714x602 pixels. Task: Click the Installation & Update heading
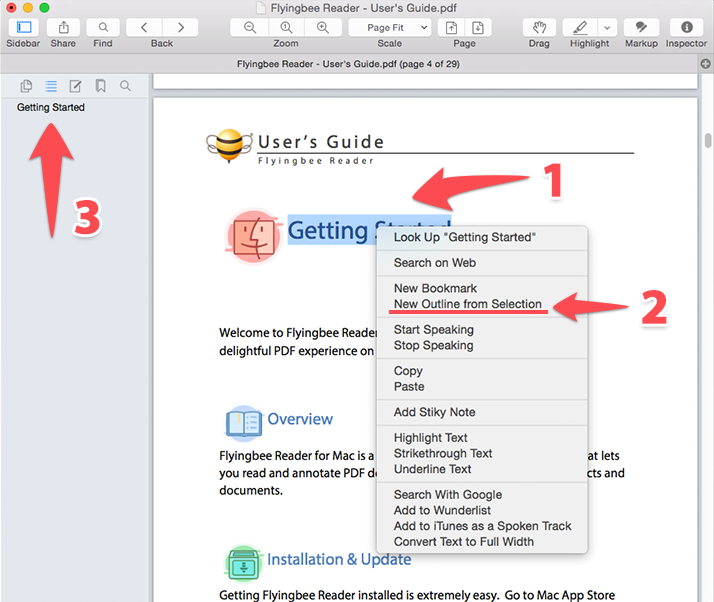[x=339, y=559]
